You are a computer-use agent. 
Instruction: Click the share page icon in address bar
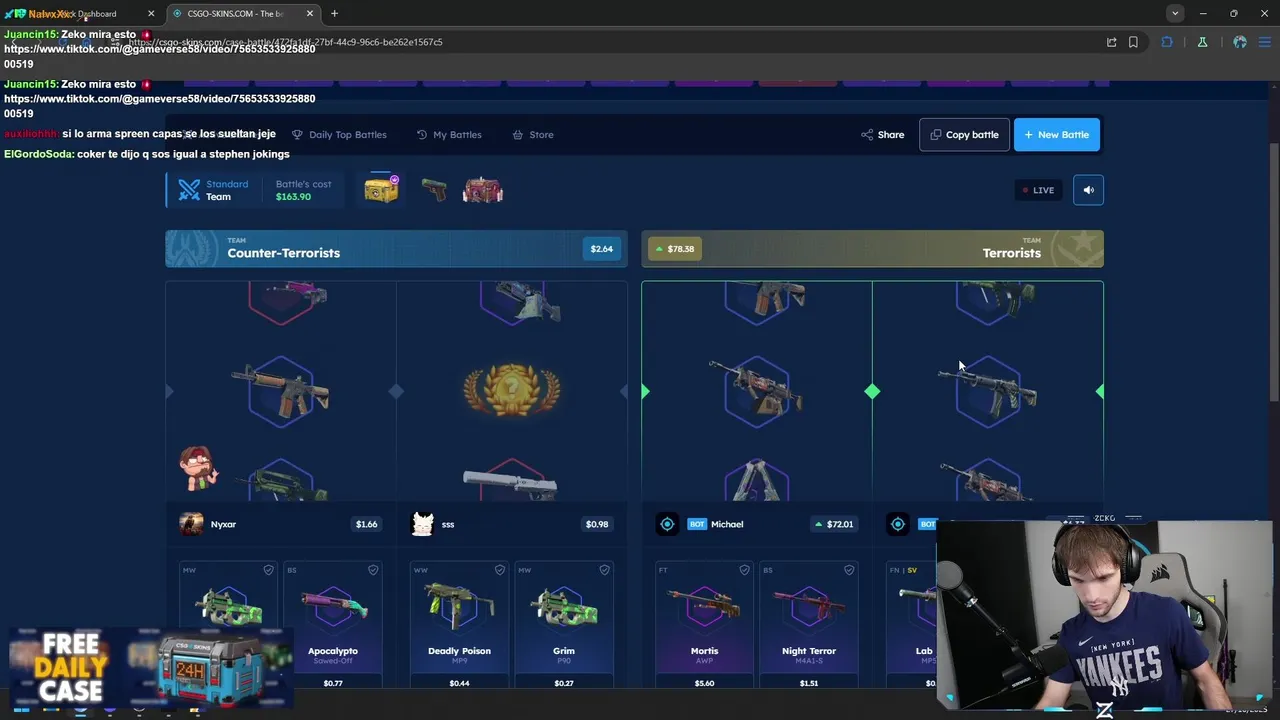click(1111, 42)
